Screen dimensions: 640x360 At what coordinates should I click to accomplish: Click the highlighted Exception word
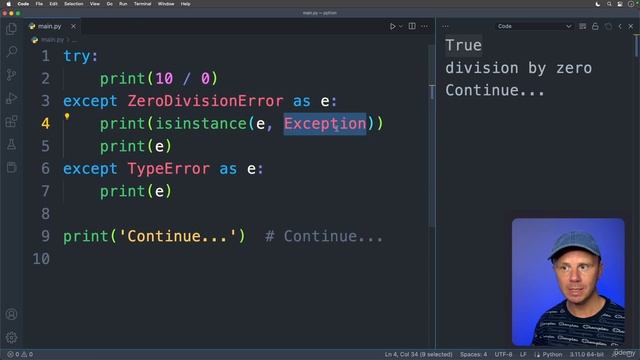click(325, 124)
